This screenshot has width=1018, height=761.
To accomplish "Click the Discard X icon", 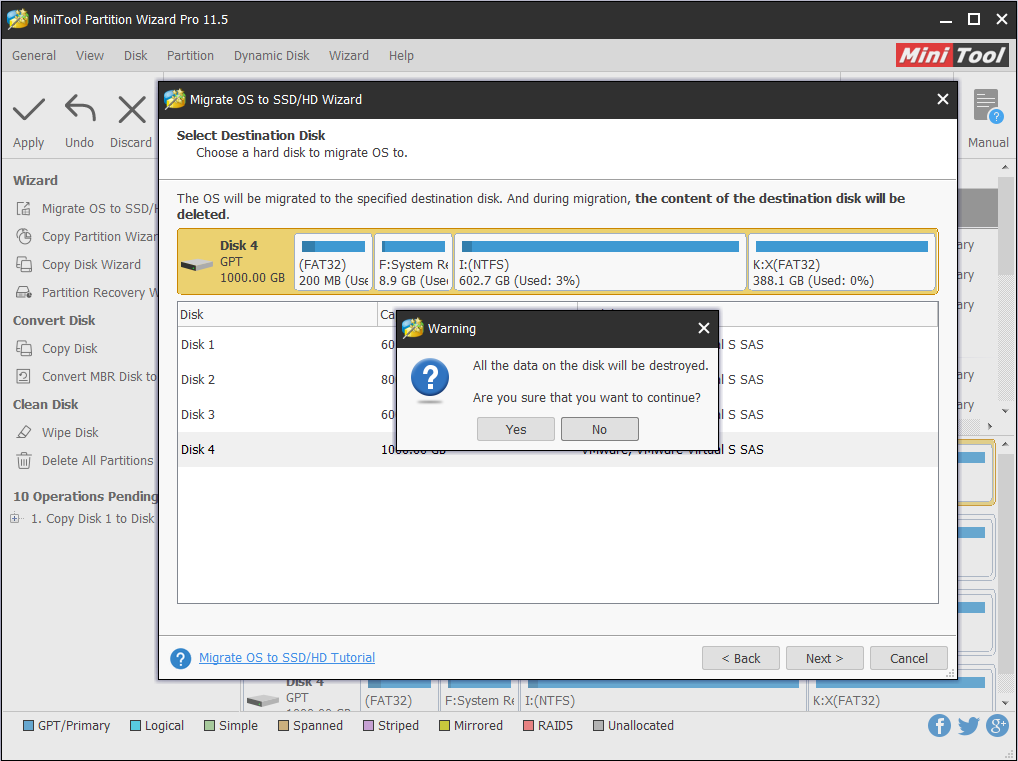I will (132, 109).
